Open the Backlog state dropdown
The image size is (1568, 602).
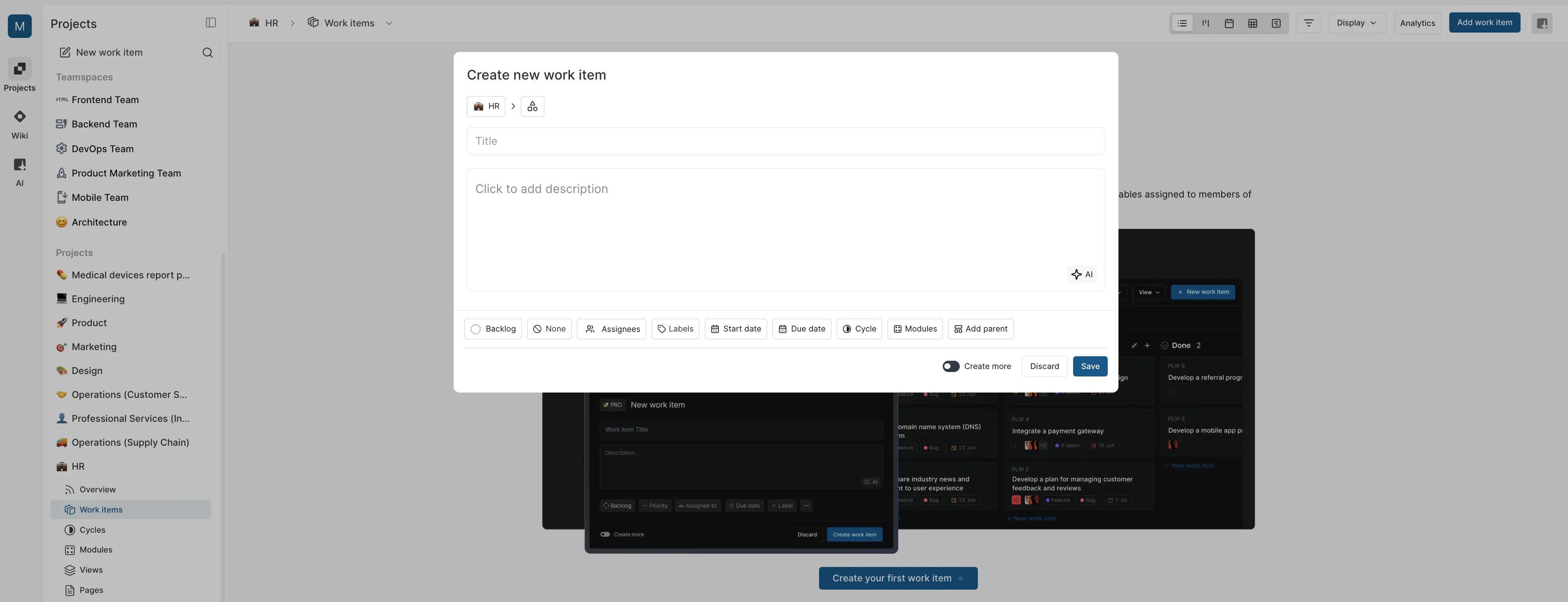(492, 329)
